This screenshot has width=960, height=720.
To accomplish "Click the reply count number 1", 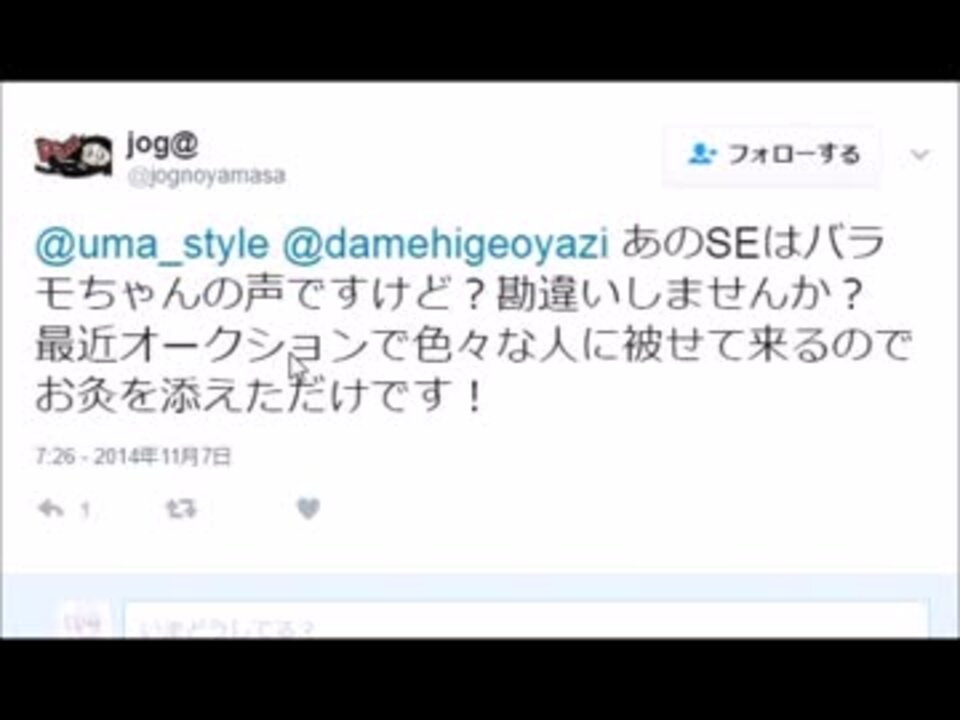I will (x=85, y=510).
